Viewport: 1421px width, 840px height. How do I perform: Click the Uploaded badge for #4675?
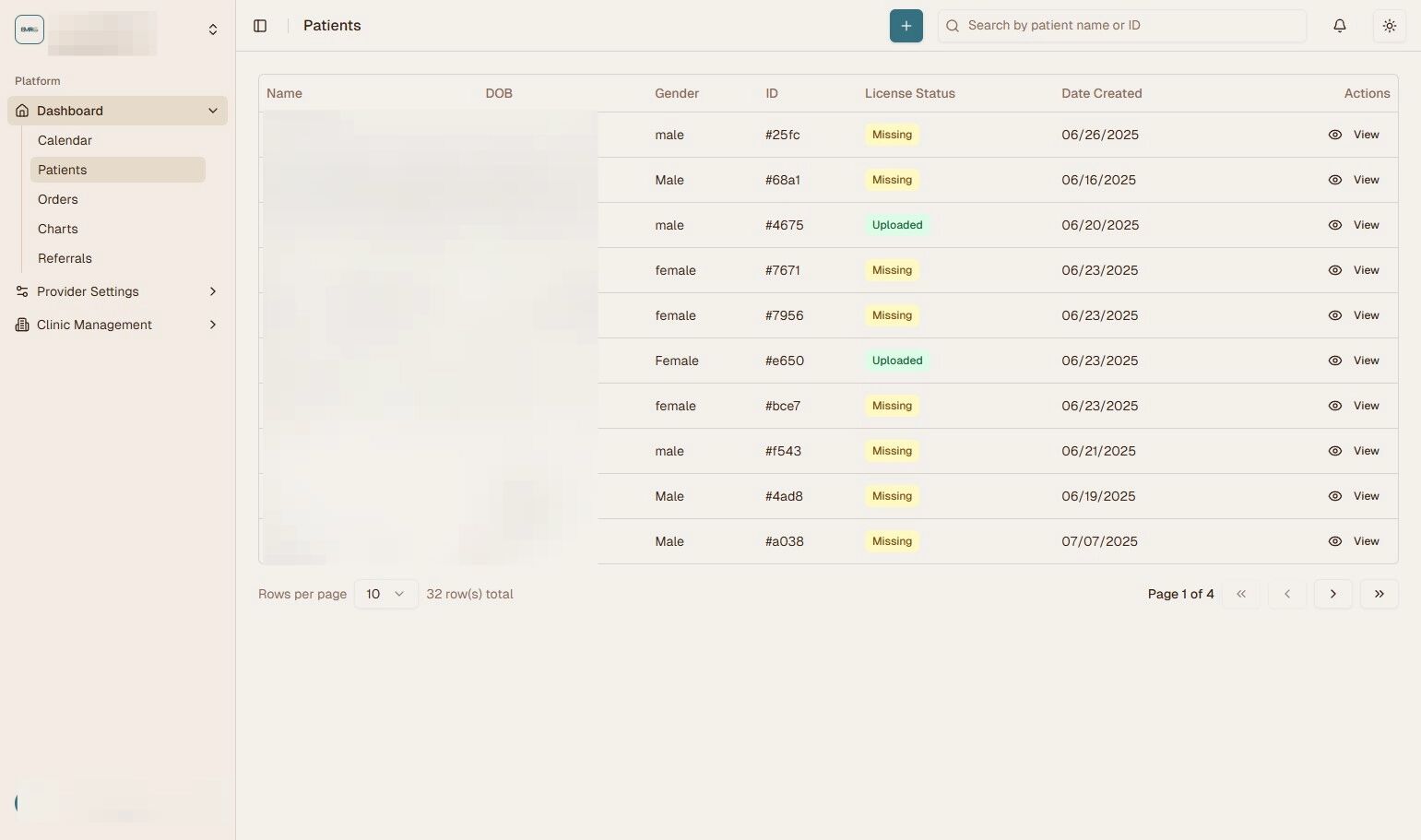[897, 225]
